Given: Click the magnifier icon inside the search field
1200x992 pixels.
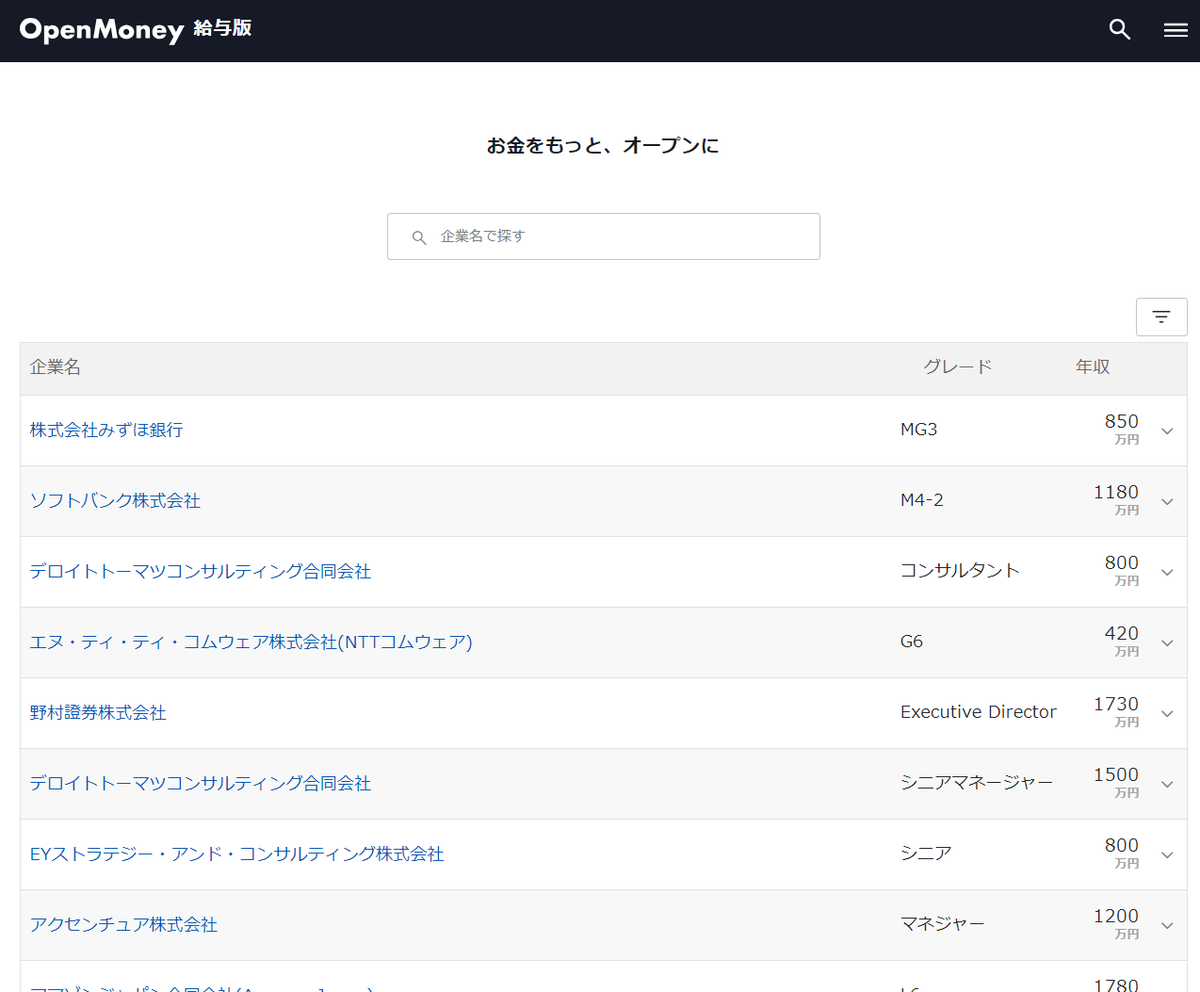Looking at the screenshot, I should [x=419, y=238].
